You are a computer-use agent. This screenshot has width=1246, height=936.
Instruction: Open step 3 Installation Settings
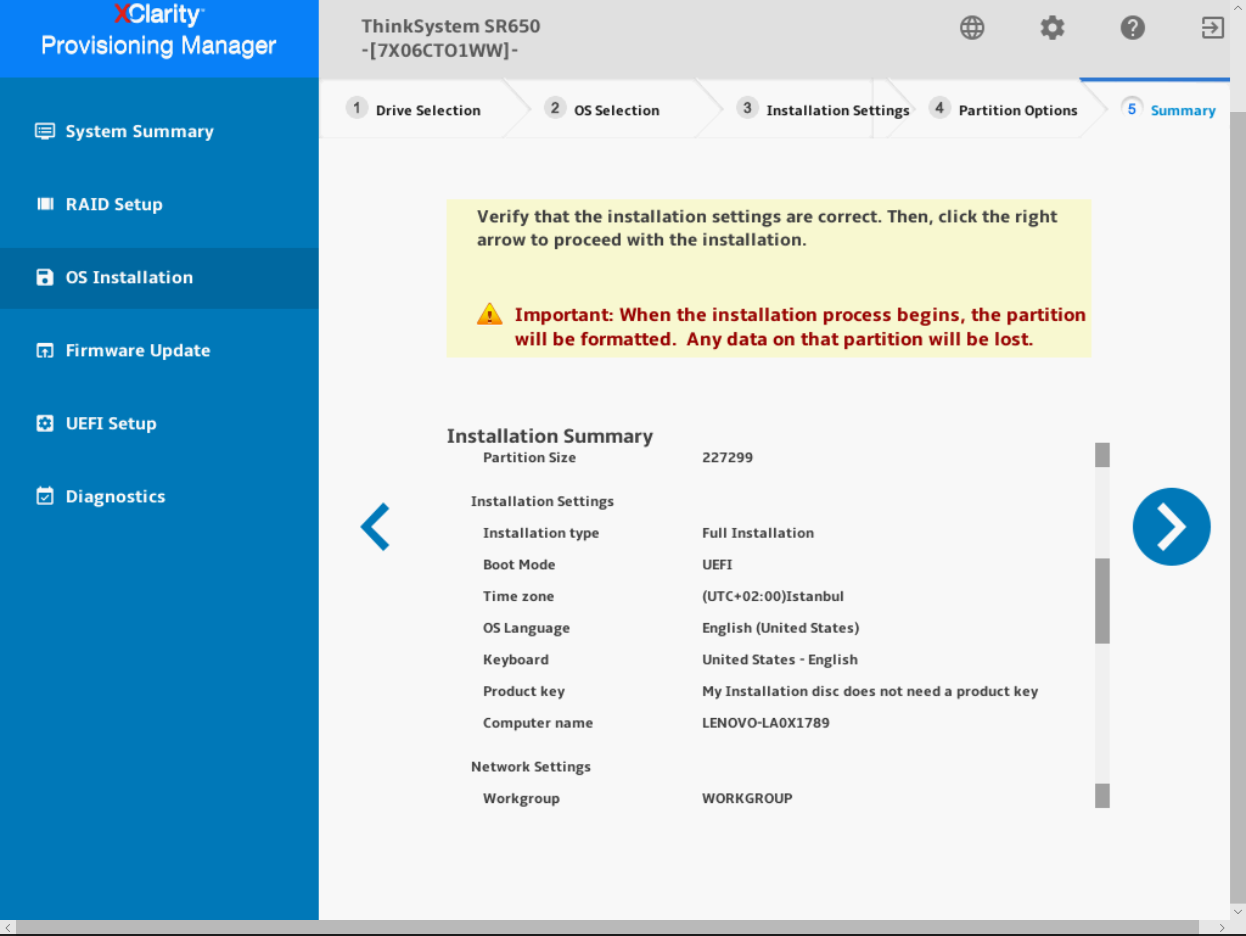click(823, 109)
